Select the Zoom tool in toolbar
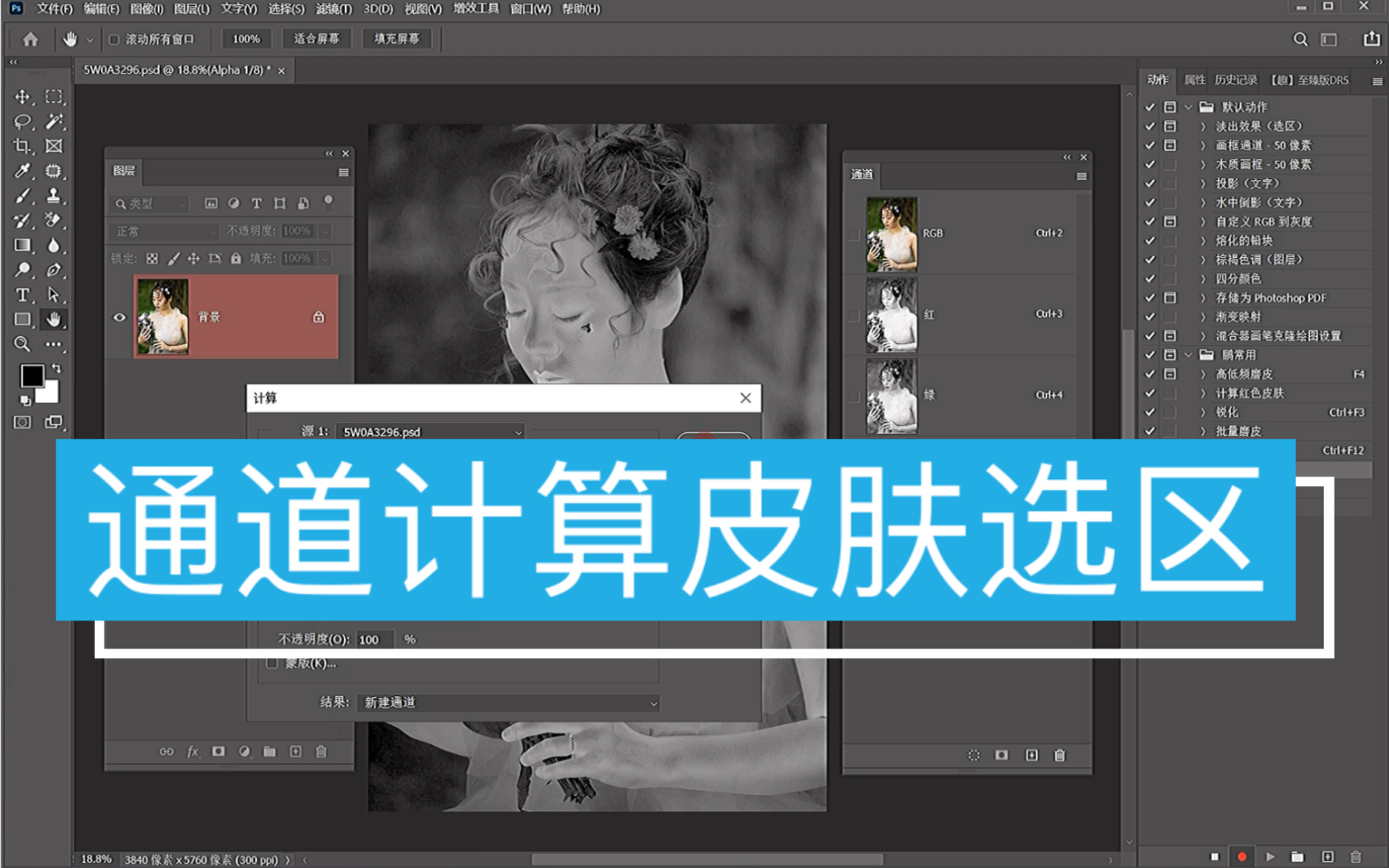Viewport: 1389px width, 868px height. pyautogui.click(x=23, y=344)
